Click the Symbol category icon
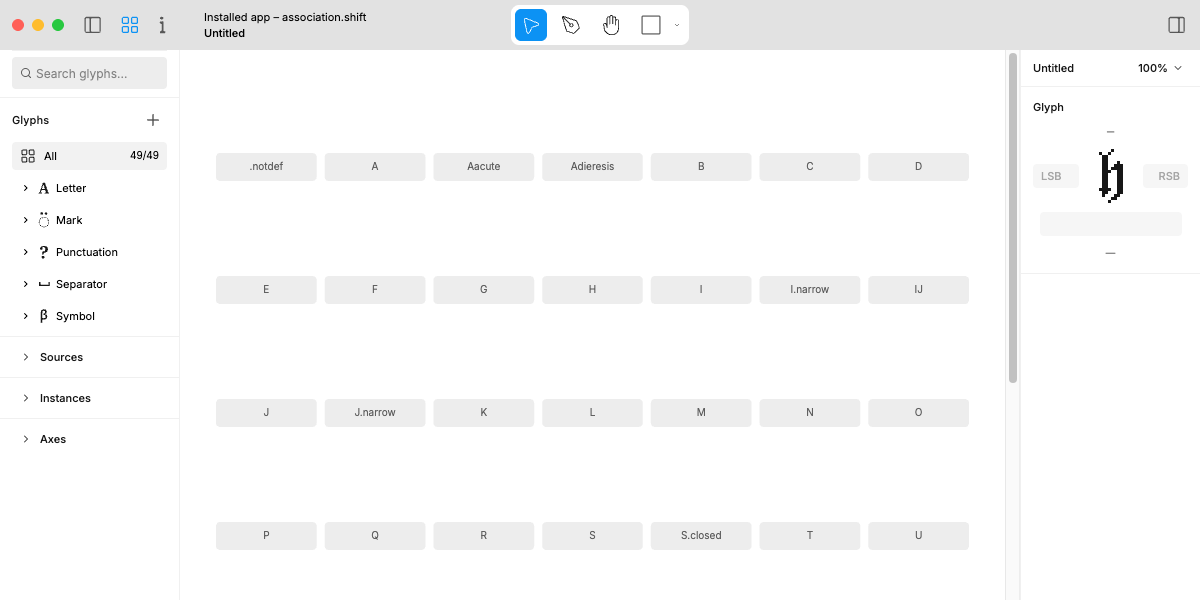1200x600 pixels. pyautogui.click(x=44, y=316)
